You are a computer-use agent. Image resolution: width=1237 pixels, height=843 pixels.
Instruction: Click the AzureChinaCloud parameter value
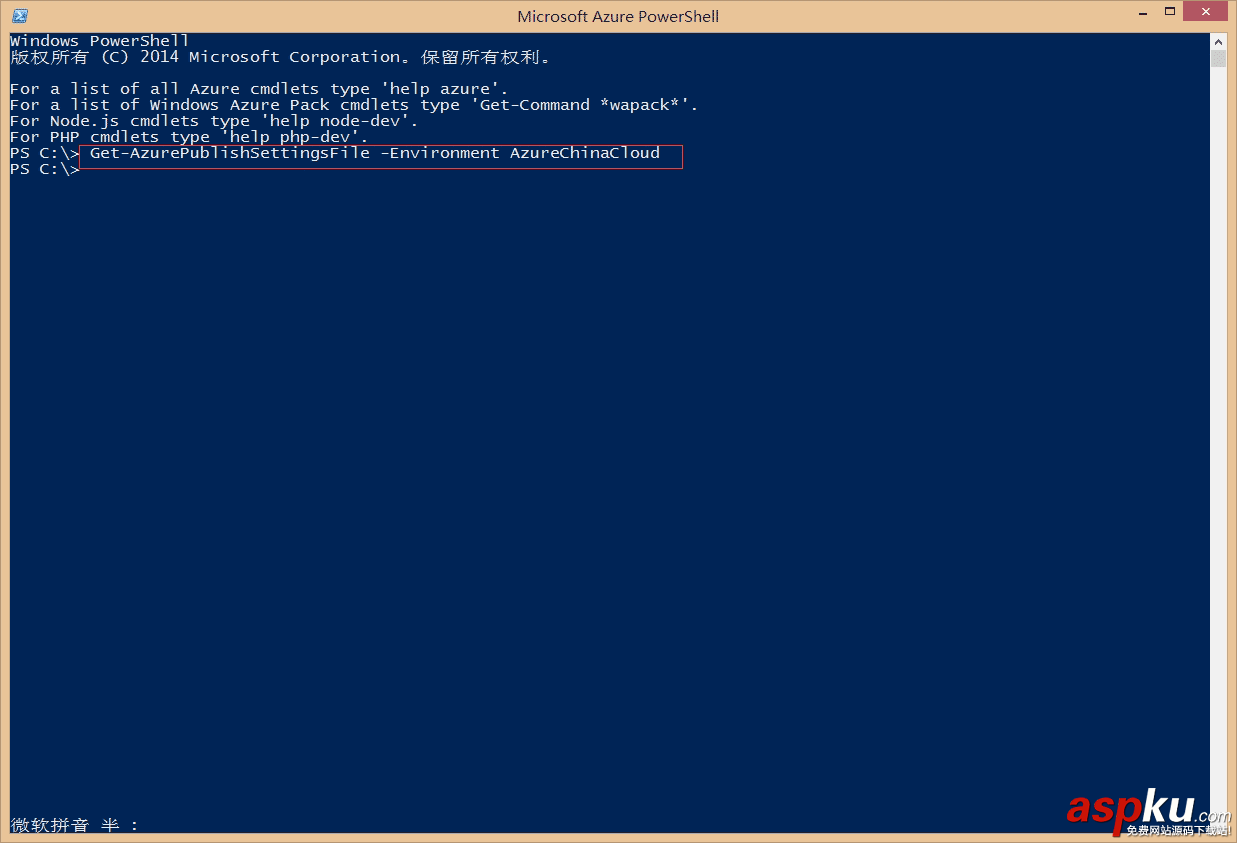[585, 153]
